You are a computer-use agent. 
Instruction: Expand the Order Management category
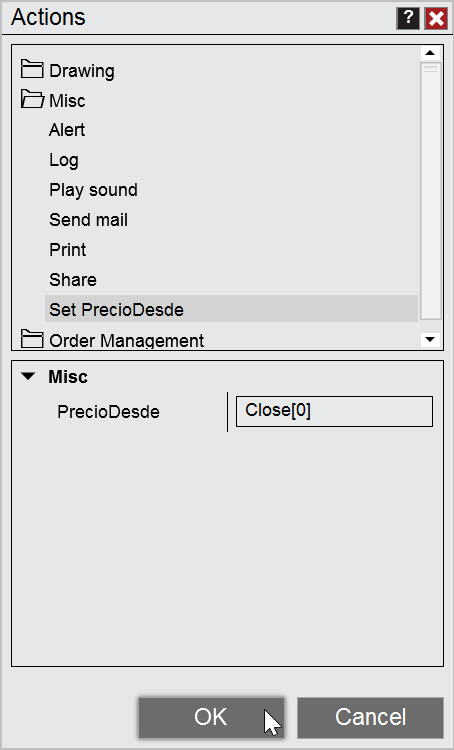(126, 341)
